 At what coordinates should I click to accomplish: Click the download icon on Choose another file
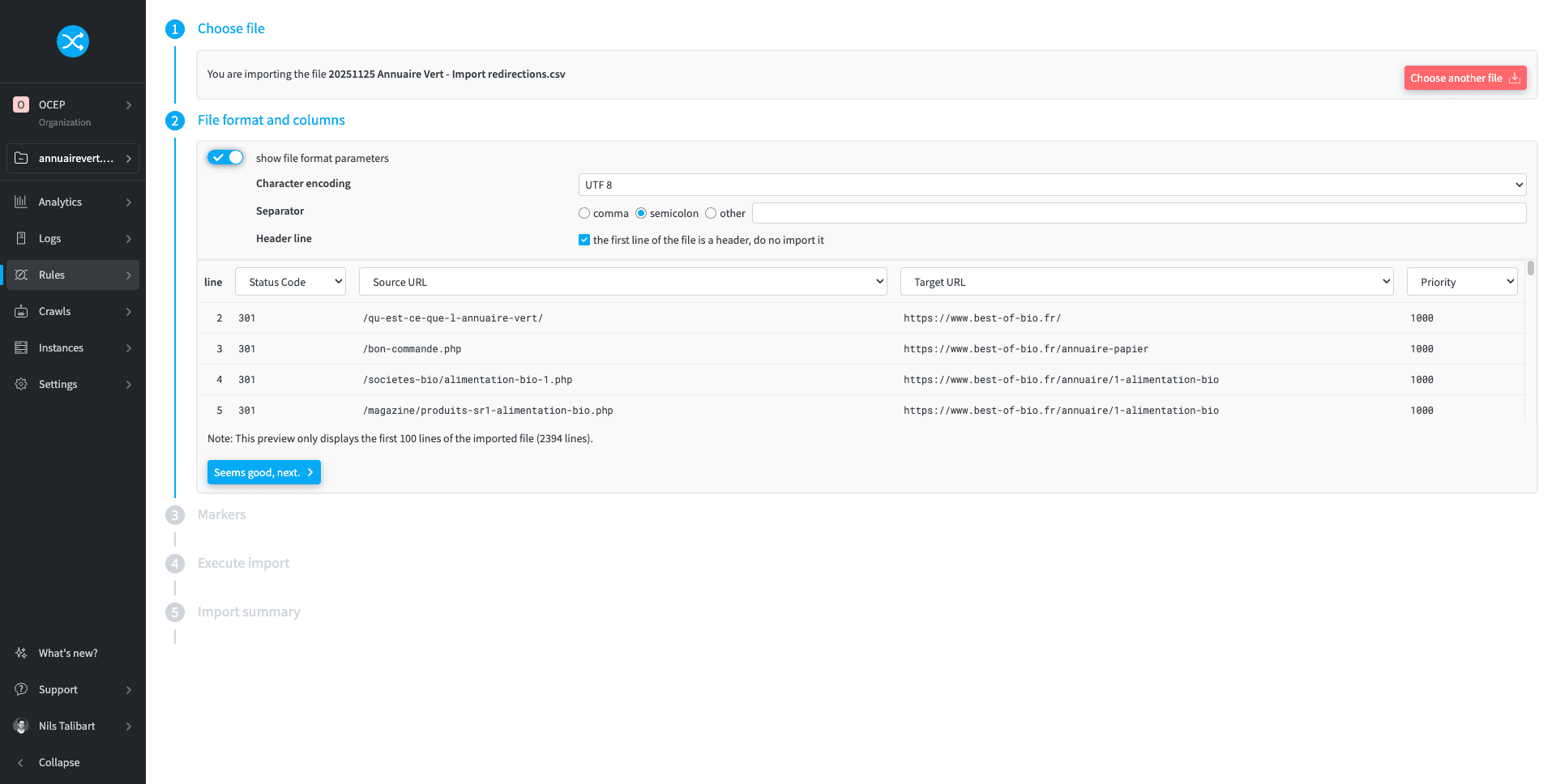click(x=1514, y=78)
